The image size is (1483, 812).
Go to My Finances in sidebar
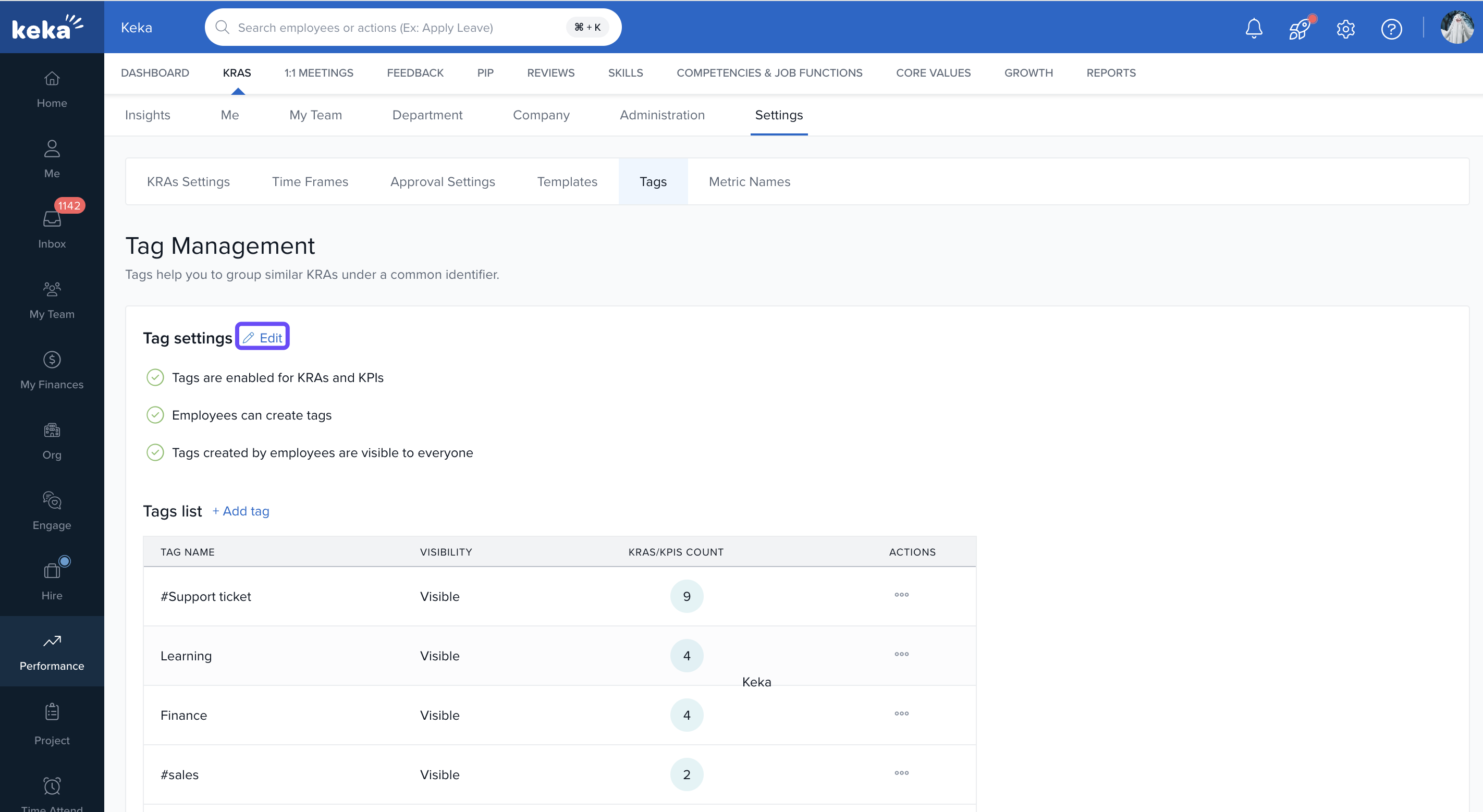52,370
